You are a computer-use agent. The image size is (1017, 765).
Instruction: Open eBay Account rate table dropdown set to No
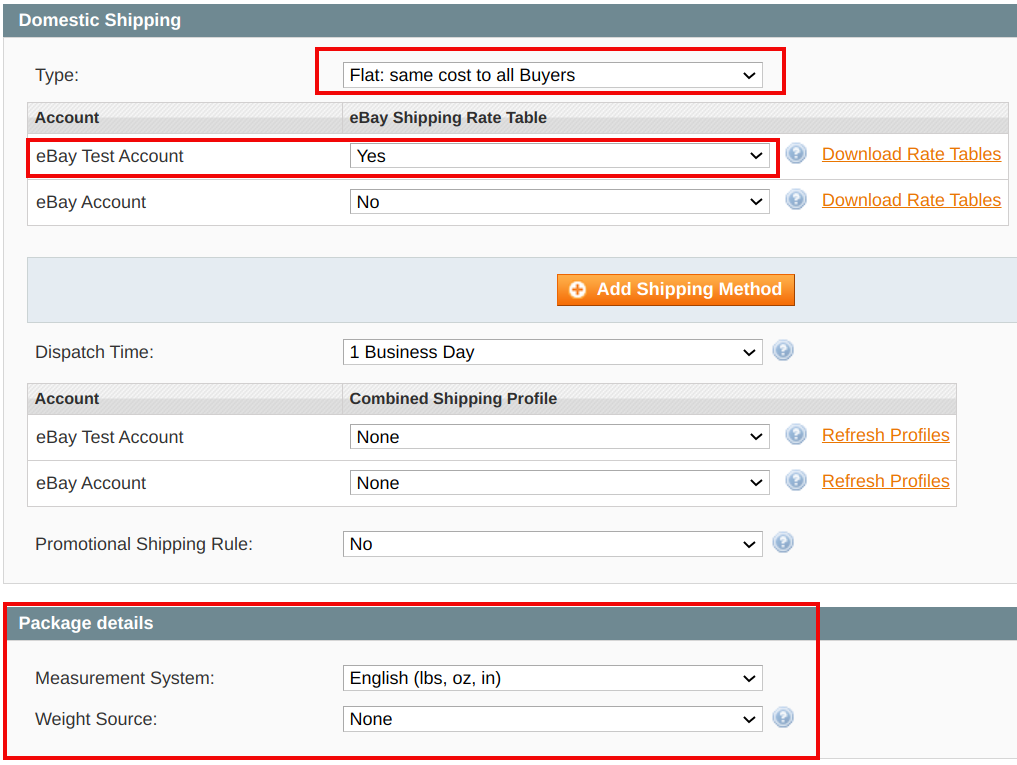(559, 202)
